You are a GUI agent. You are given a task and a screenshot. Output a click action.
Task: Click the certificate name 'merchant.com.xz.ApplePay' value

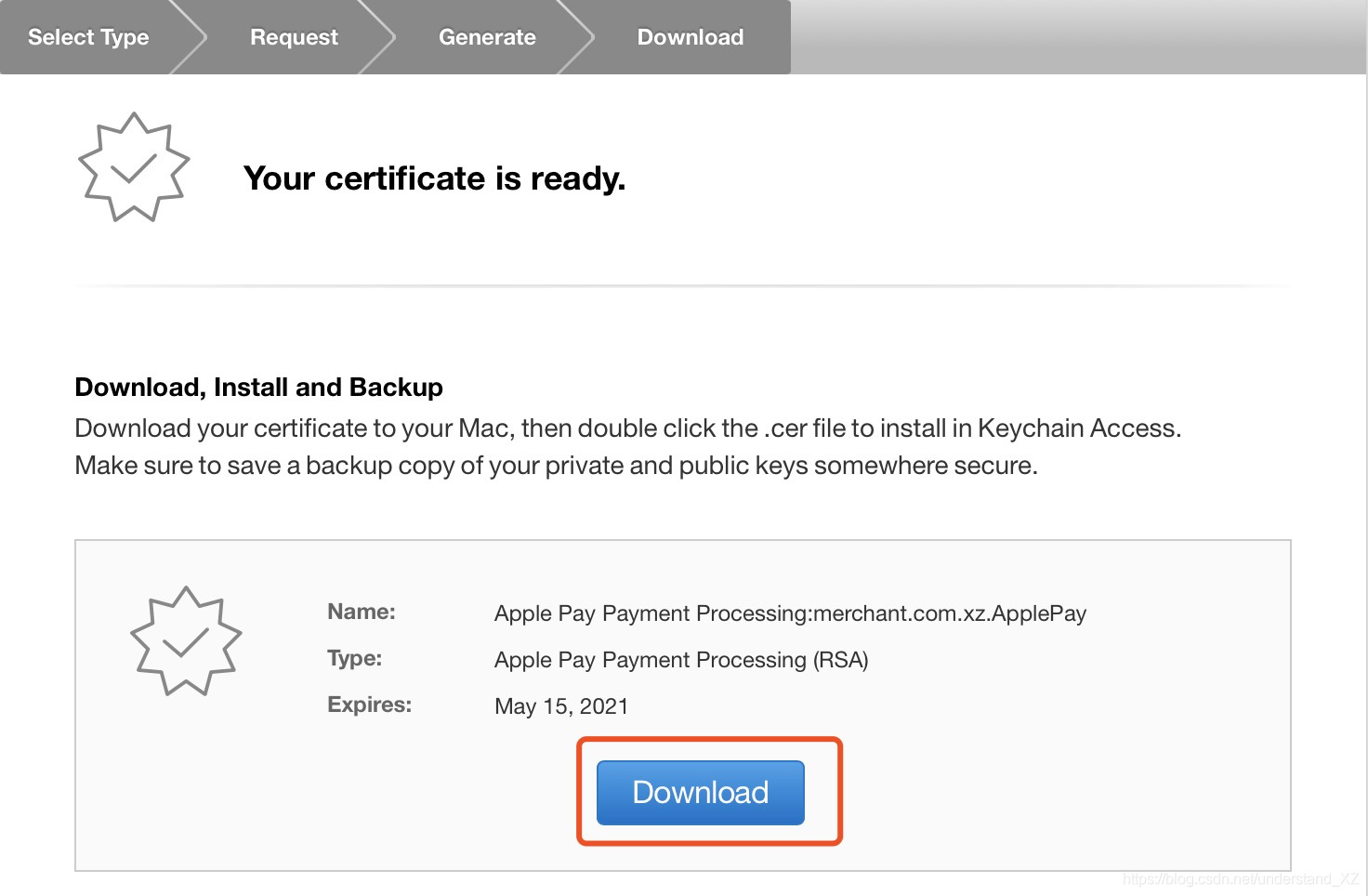pyautogui.click(x=790, y=613)
